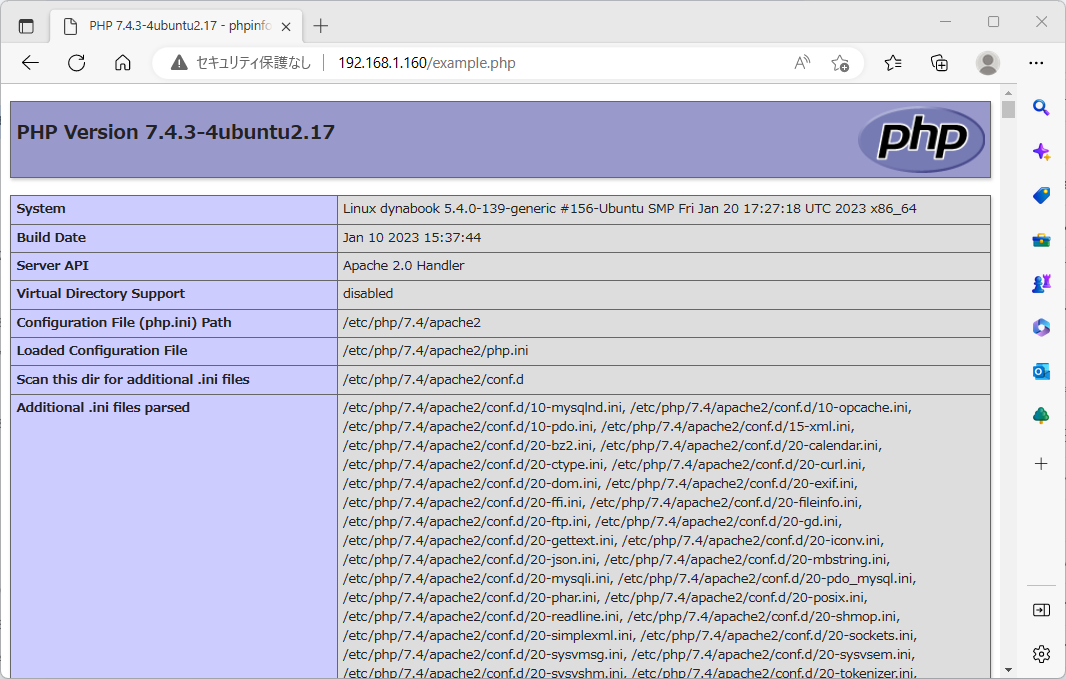This screenshot has height=679, width=1066.
Task: Click the '/etc/php/7.4/apache2/php.ini' value
Action: click(x=436, y=351)
